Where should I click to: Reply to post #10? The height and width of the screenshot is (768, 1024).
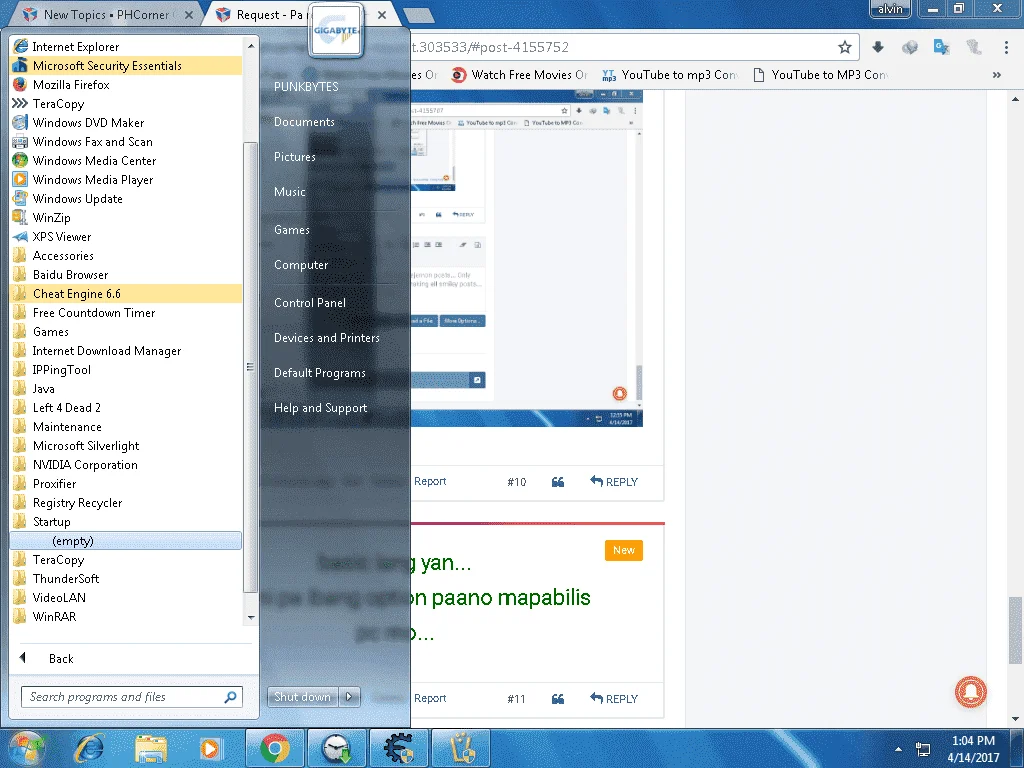coord(614,482)
